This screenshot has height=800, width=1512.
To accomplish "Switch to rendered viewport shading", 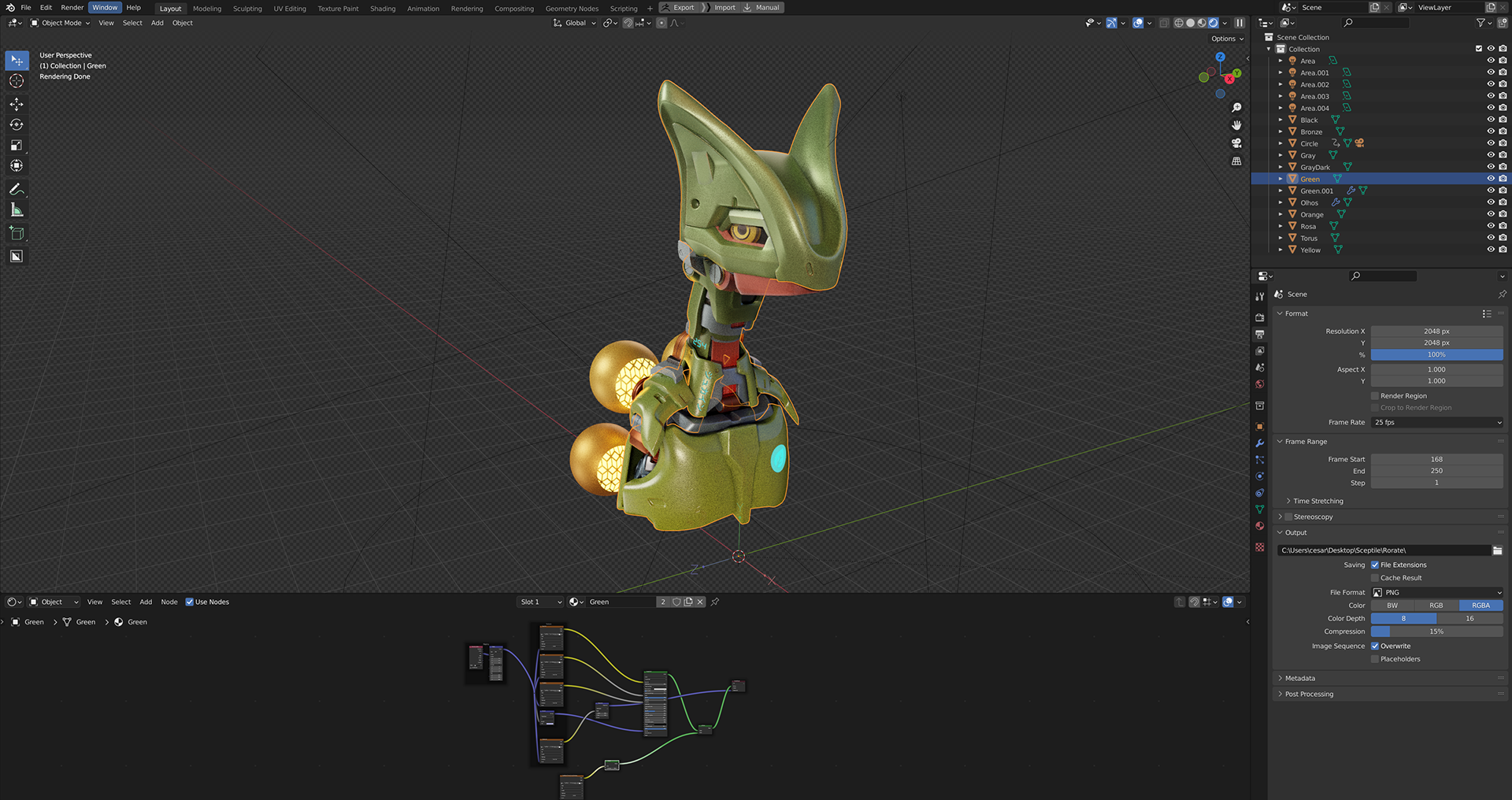I will (1214, 23).
